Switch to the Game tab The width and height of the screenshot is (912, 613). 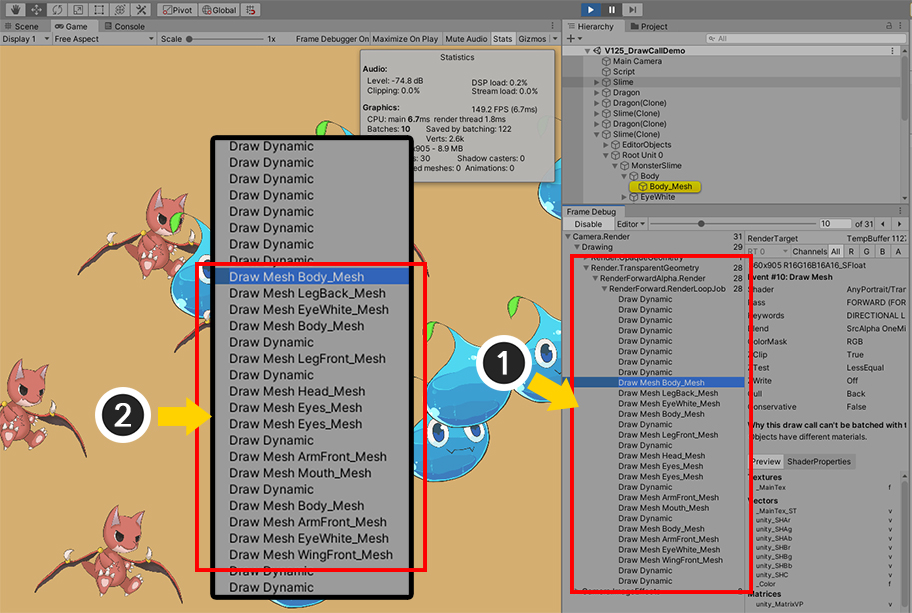(71, 26)
